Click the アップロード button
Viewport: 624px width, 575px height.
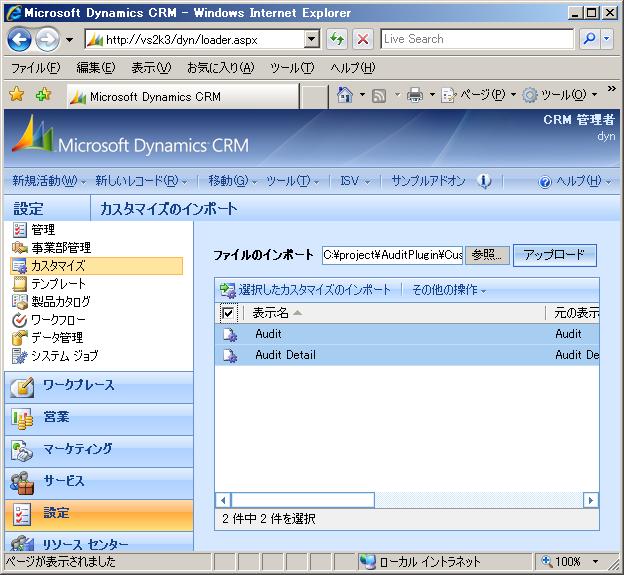point(554,255)
